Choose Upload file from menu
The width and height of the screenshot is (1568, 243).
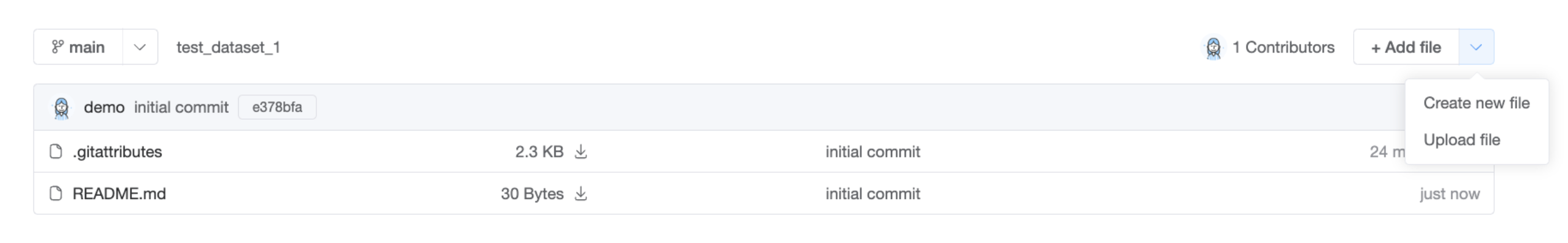pyautogui.click(x=1462, y=140)
